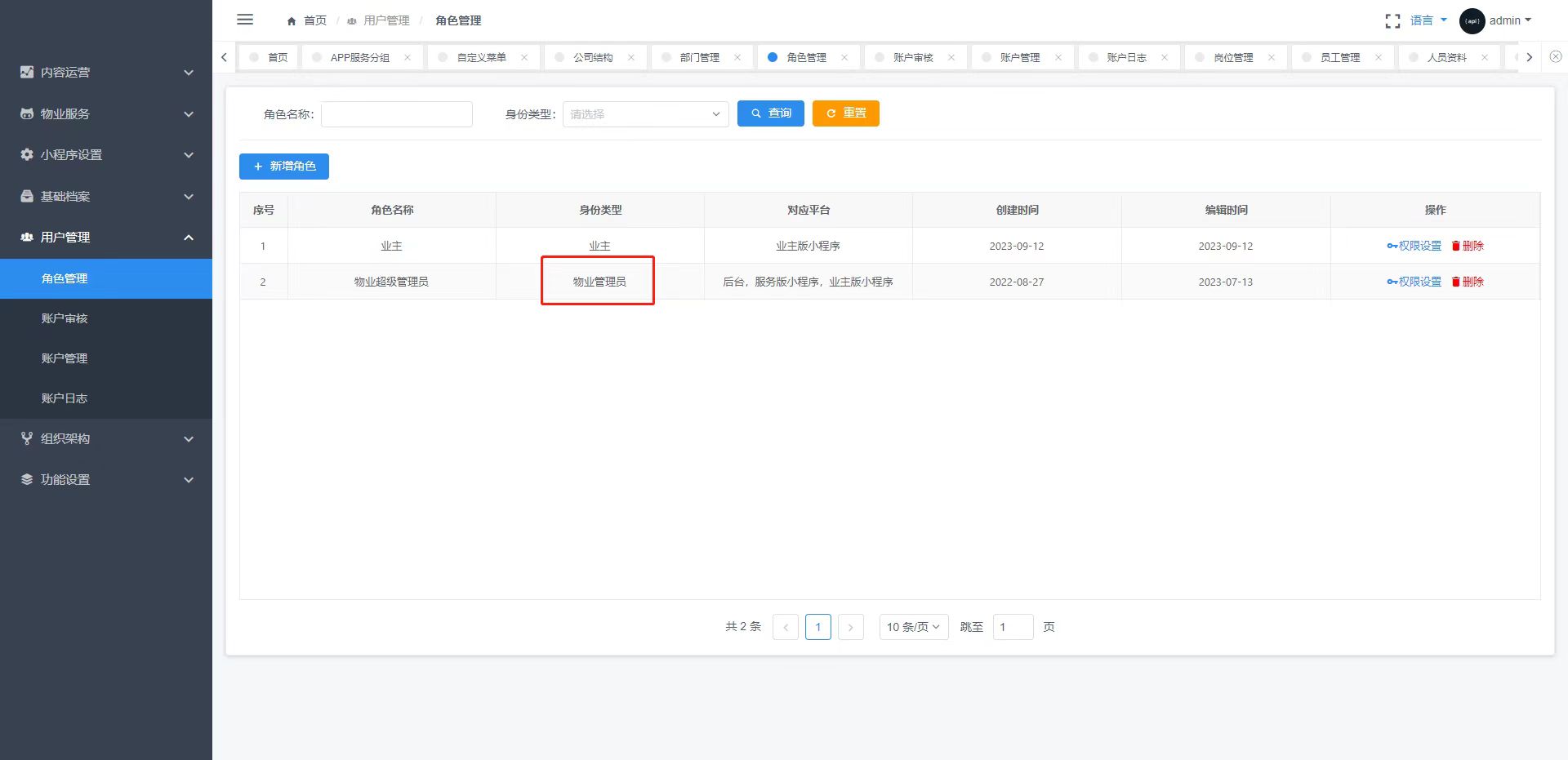Close the 角色管理 tab
The width and height of the screenshot is (1568, 760).
point(844,57)
